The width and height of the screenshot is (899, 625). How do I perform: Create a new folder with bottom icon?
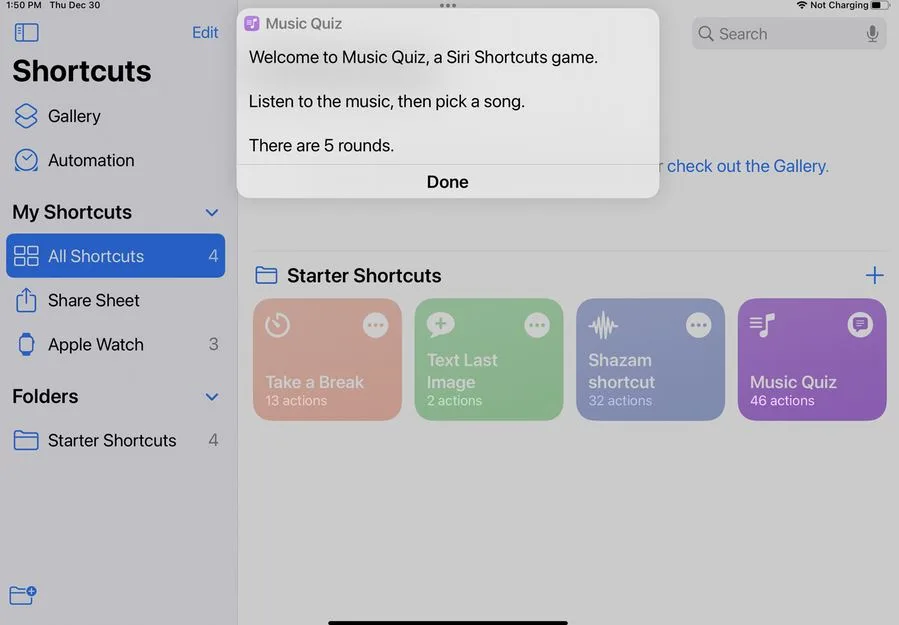23,595
